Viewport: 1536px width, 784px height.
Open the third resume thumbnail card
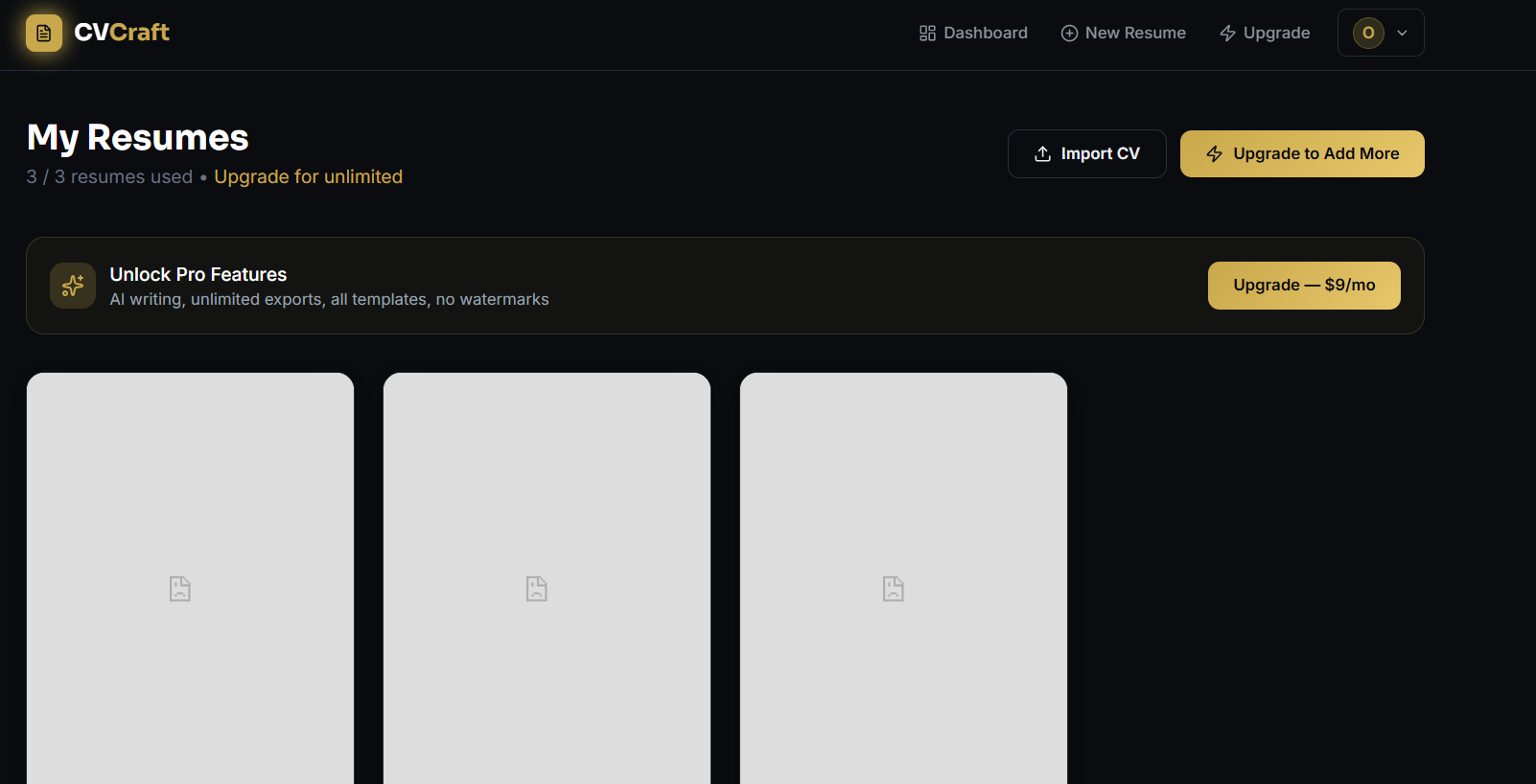[x=903, y=579]
